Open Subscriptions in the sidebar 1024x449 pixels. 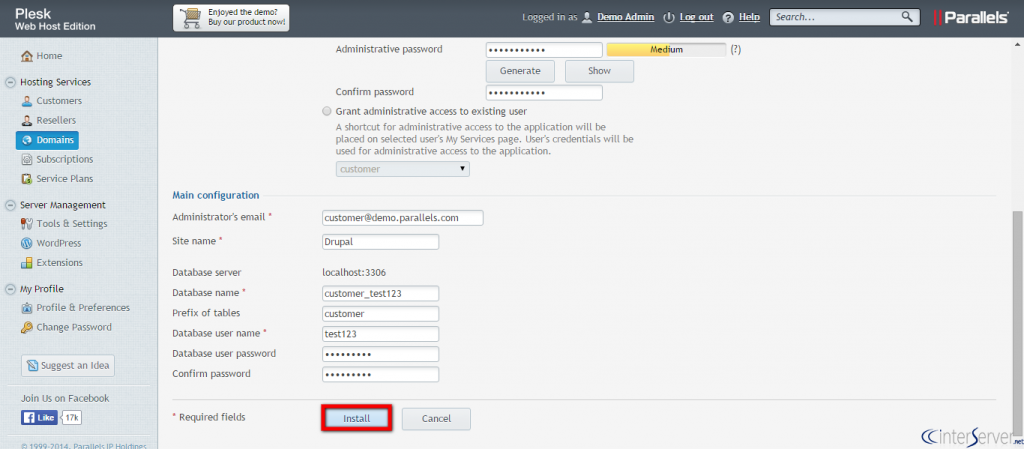tap(65, 159)
